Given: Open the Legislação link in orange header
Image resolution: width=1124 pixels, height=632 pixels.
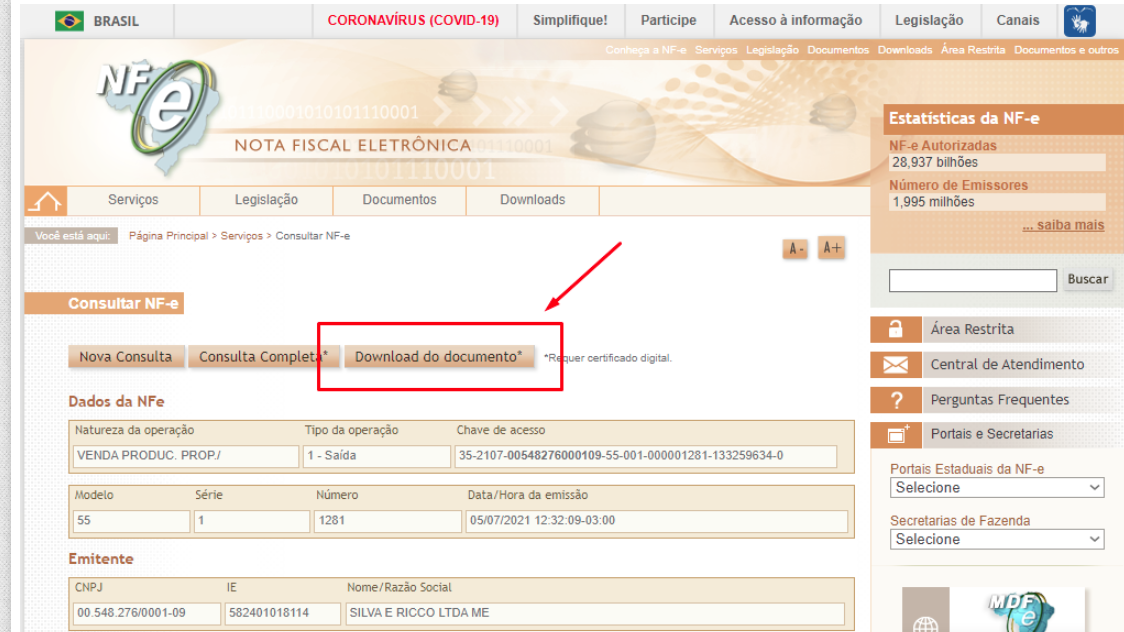Looking at the screenshot, I should (772, 50).
